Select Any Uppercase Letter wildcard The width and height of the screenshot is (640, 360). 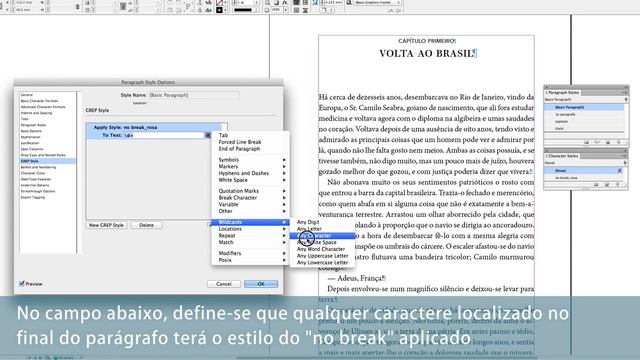pyautogui.click(x=322, y=256)
